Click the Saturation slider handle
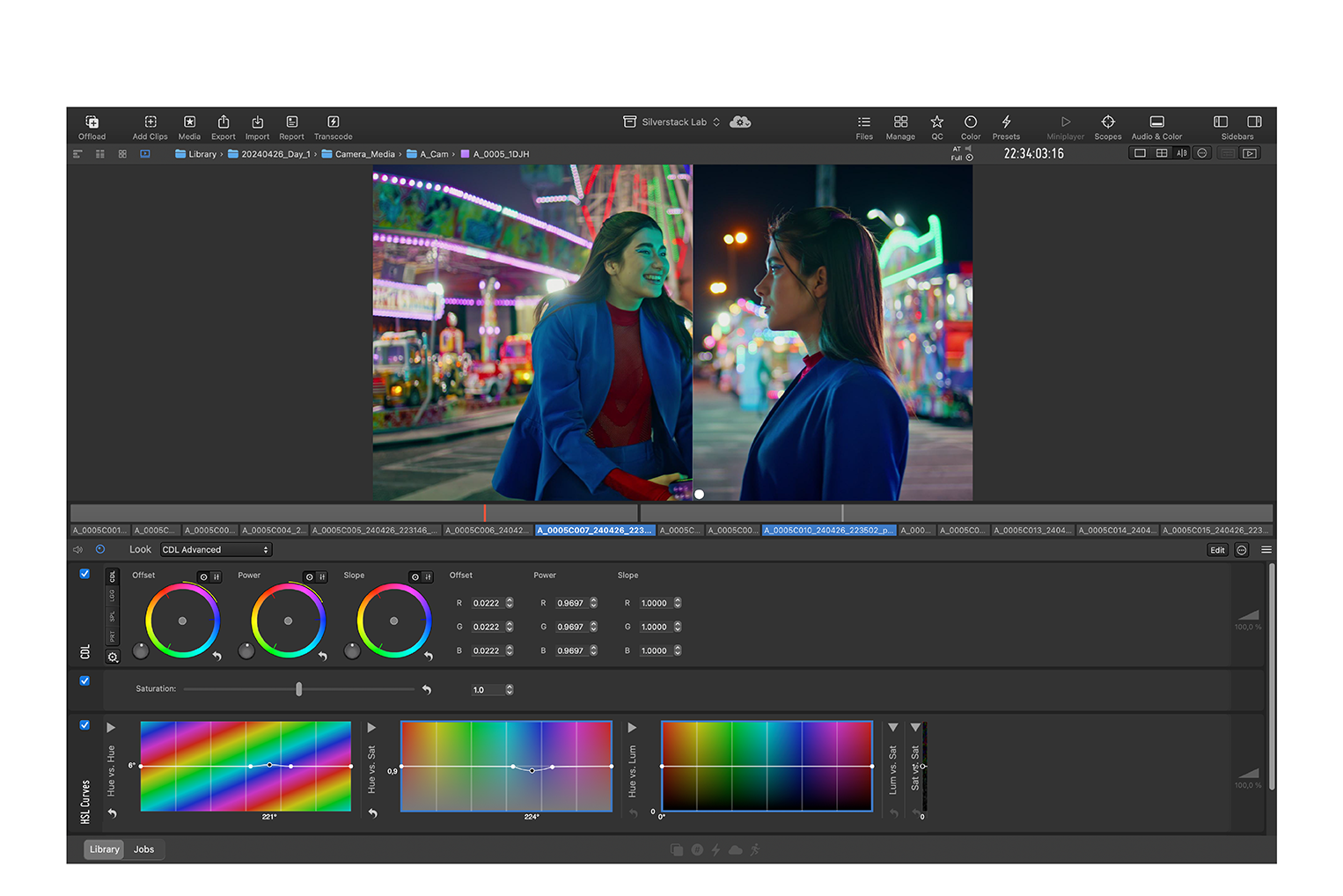Image resolution: width=1343 pixels, height=896 pixels. point(299,689)
